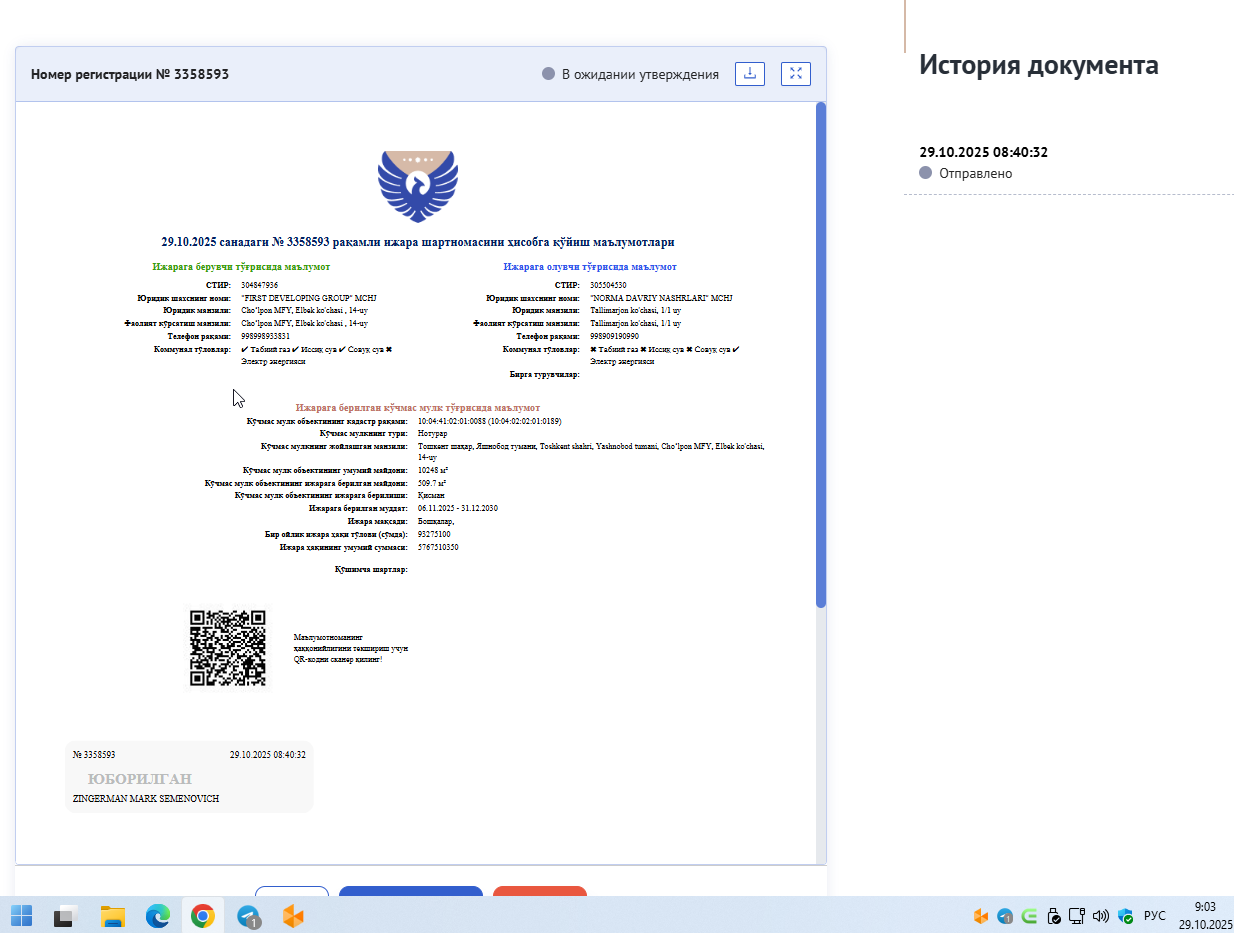Click leased area value 509.7 м²
Viewport: 1234px width, 933px height.
point(431,483)
